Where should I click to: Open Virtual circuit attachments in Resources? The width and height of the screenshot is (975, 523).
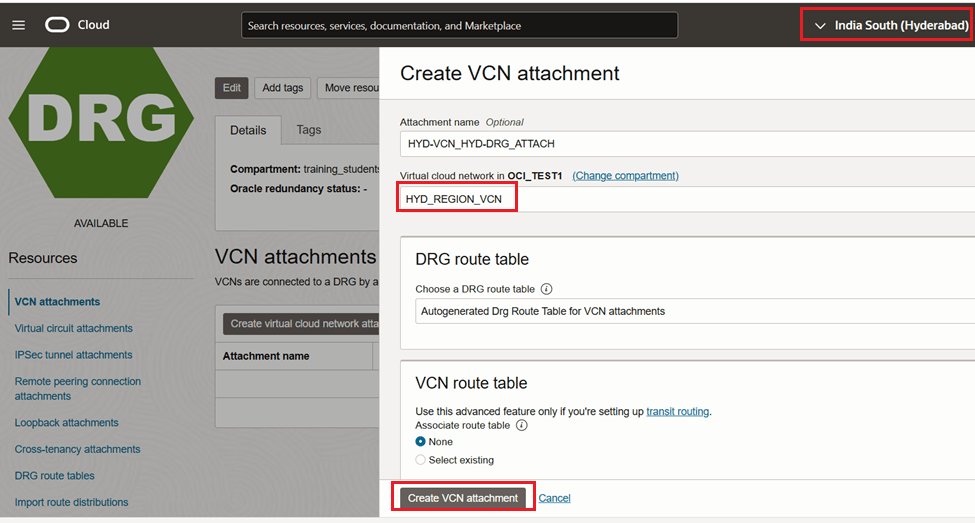point(74,328)
